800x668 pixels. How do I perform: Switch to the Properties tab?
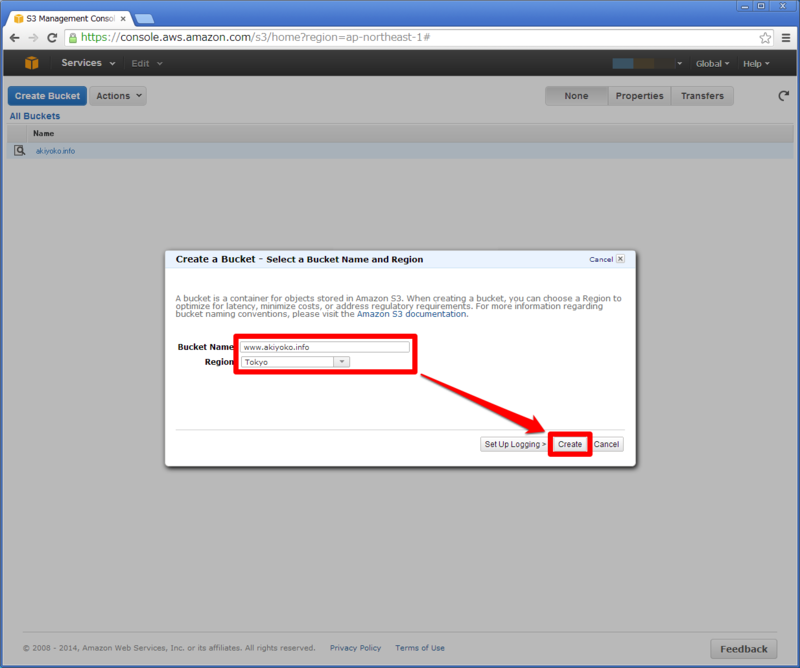(639, 96)
